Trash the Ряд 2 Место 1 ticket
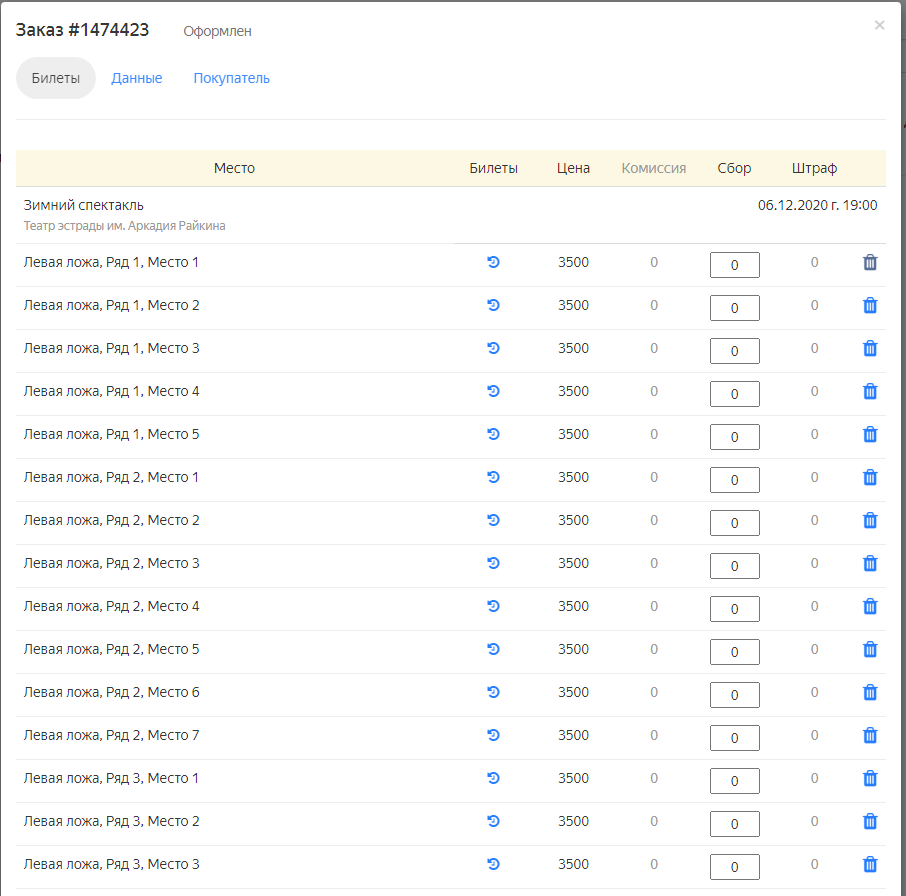The height and width of the screenshot is (896, 906). pyautogui.click(x=870, y=477)
